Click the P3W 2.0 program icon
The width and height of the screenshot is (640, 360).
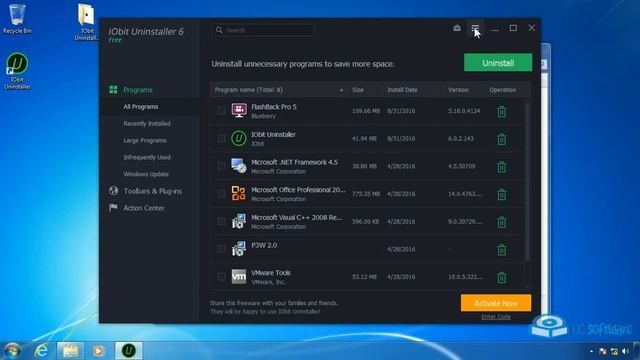[x=239, y=249]
